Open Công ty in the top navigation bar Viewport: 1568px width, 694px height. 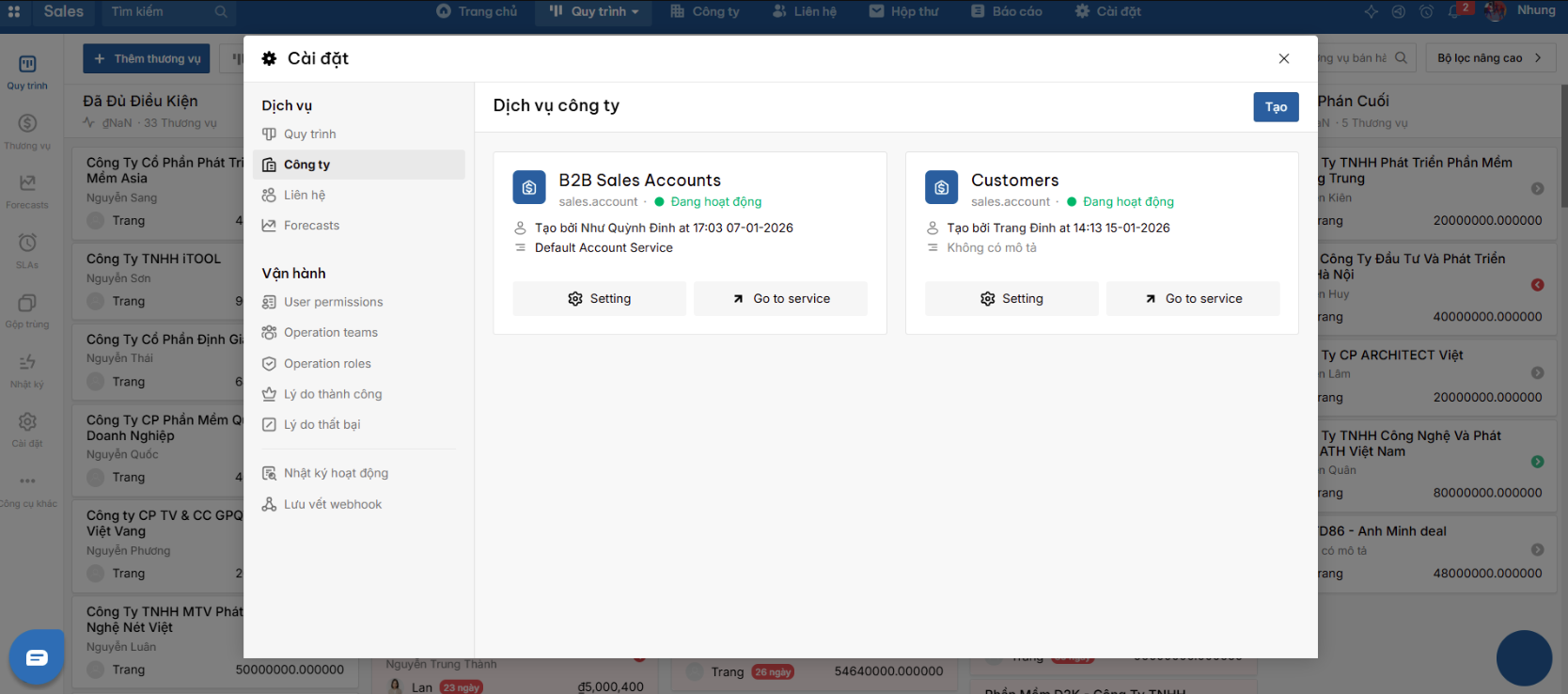pyautogui.click(x=705, y=11)
